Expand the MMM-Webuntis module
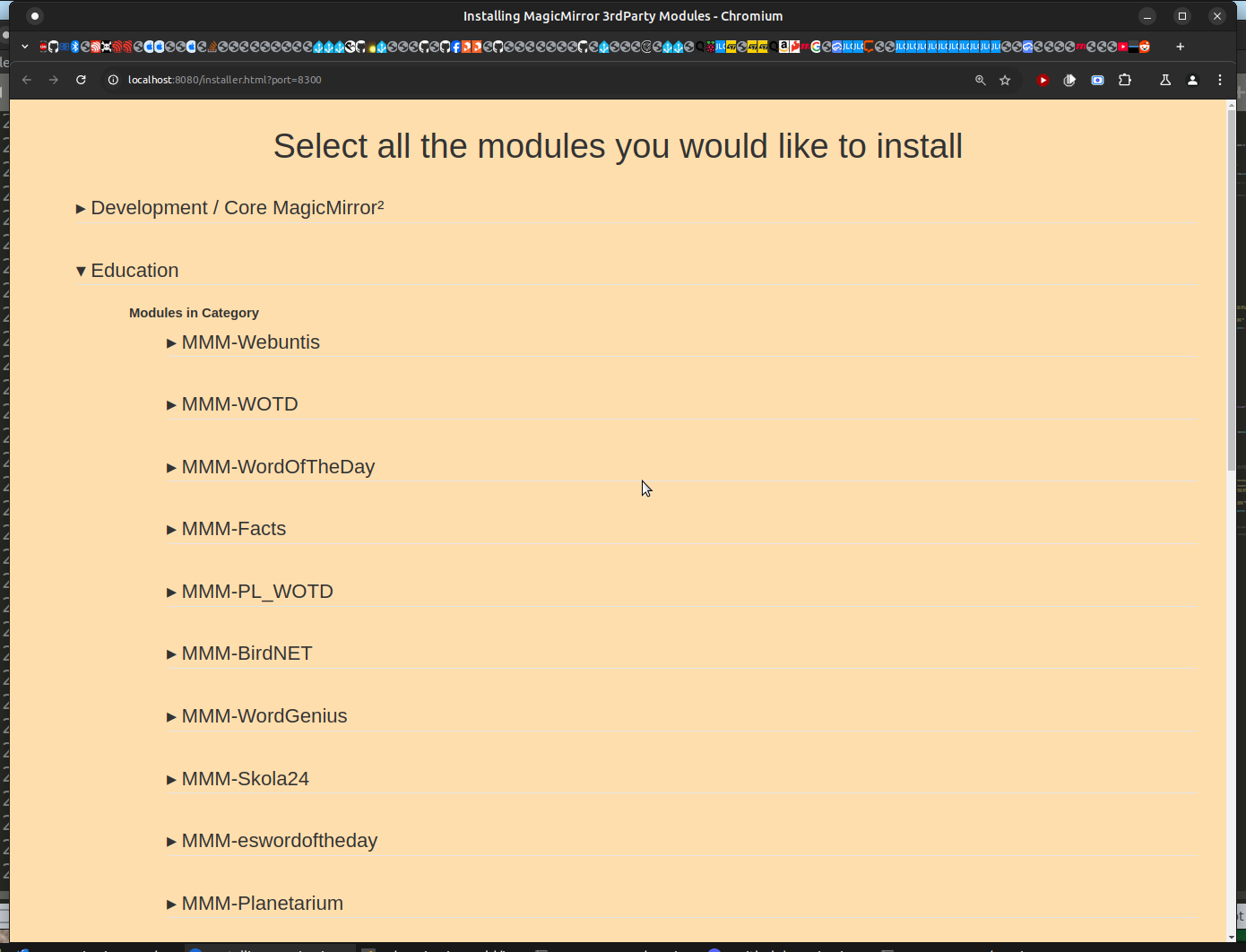The image size is (1246, 952). coord(243,342)
